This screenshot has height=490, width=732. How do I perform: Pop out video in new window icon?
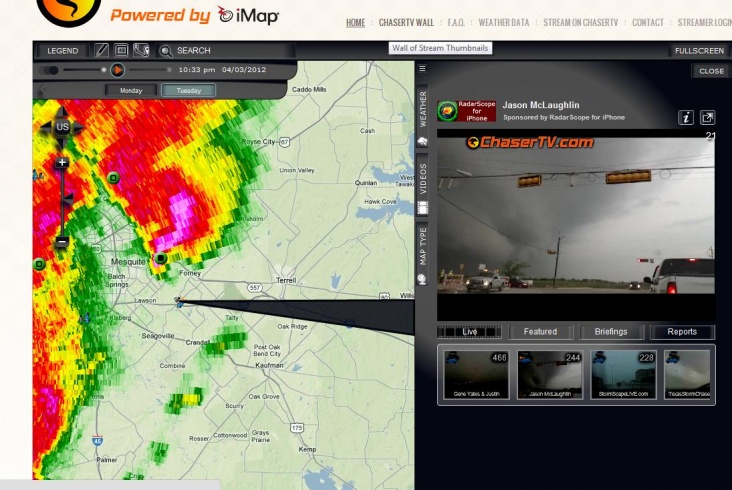coord(707,118)
